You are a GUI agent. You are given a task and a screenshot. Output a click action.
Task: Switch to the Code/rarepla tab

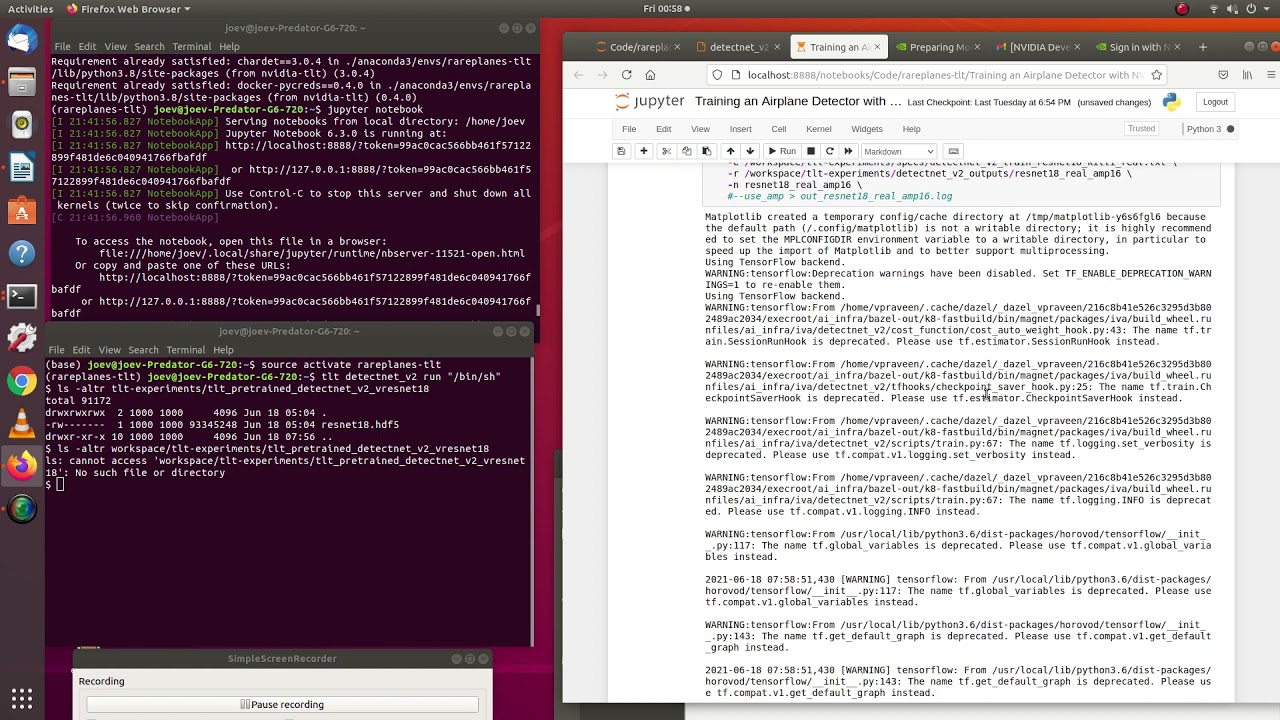[x=640, y=47]
